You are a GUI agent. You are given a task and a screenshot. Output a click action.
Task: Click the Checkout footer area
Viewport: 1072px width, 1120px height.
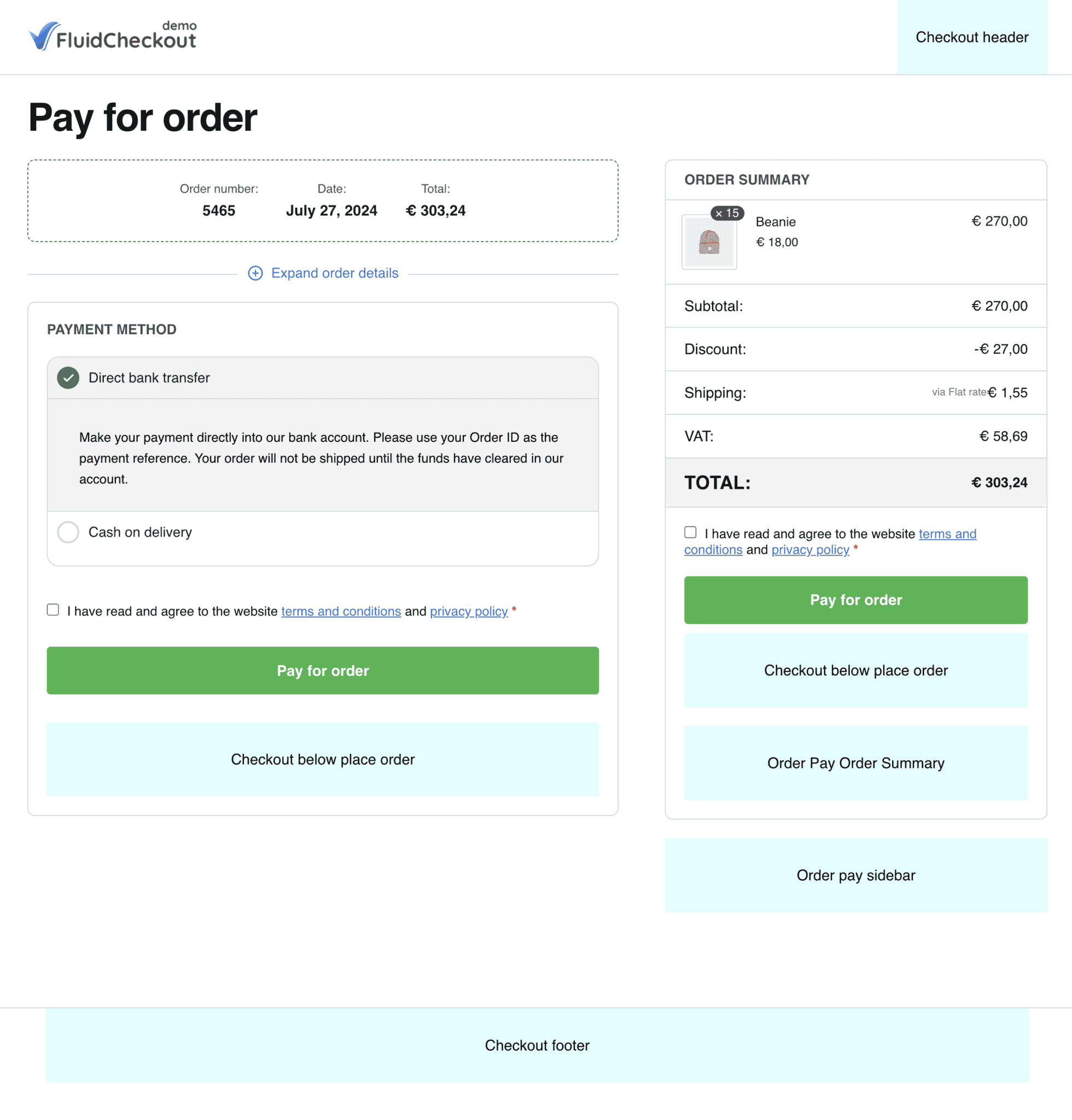point(536,1045)
